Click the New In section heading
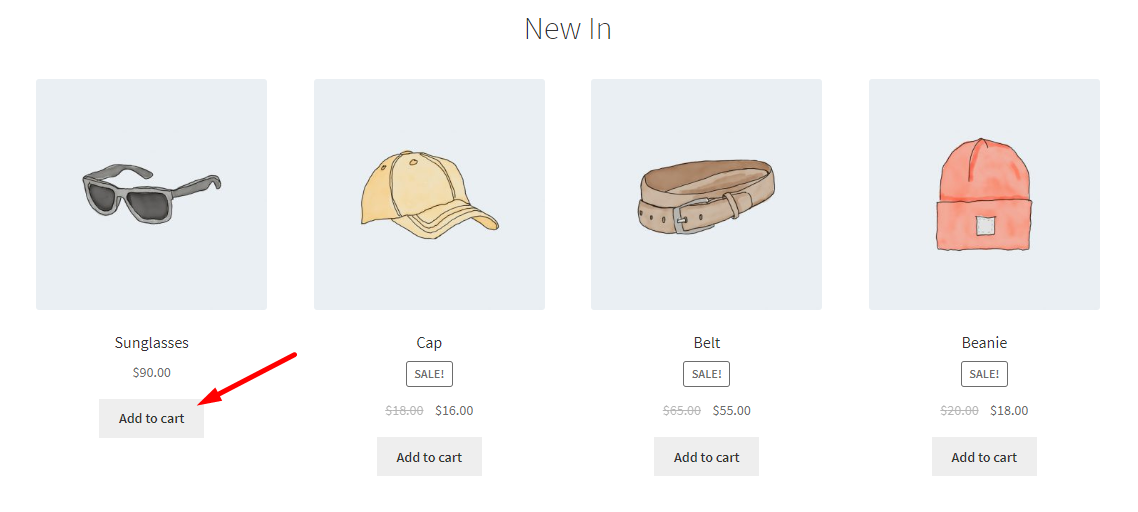This screenshot has width=1138, height=512. click(x=568, y=29)
